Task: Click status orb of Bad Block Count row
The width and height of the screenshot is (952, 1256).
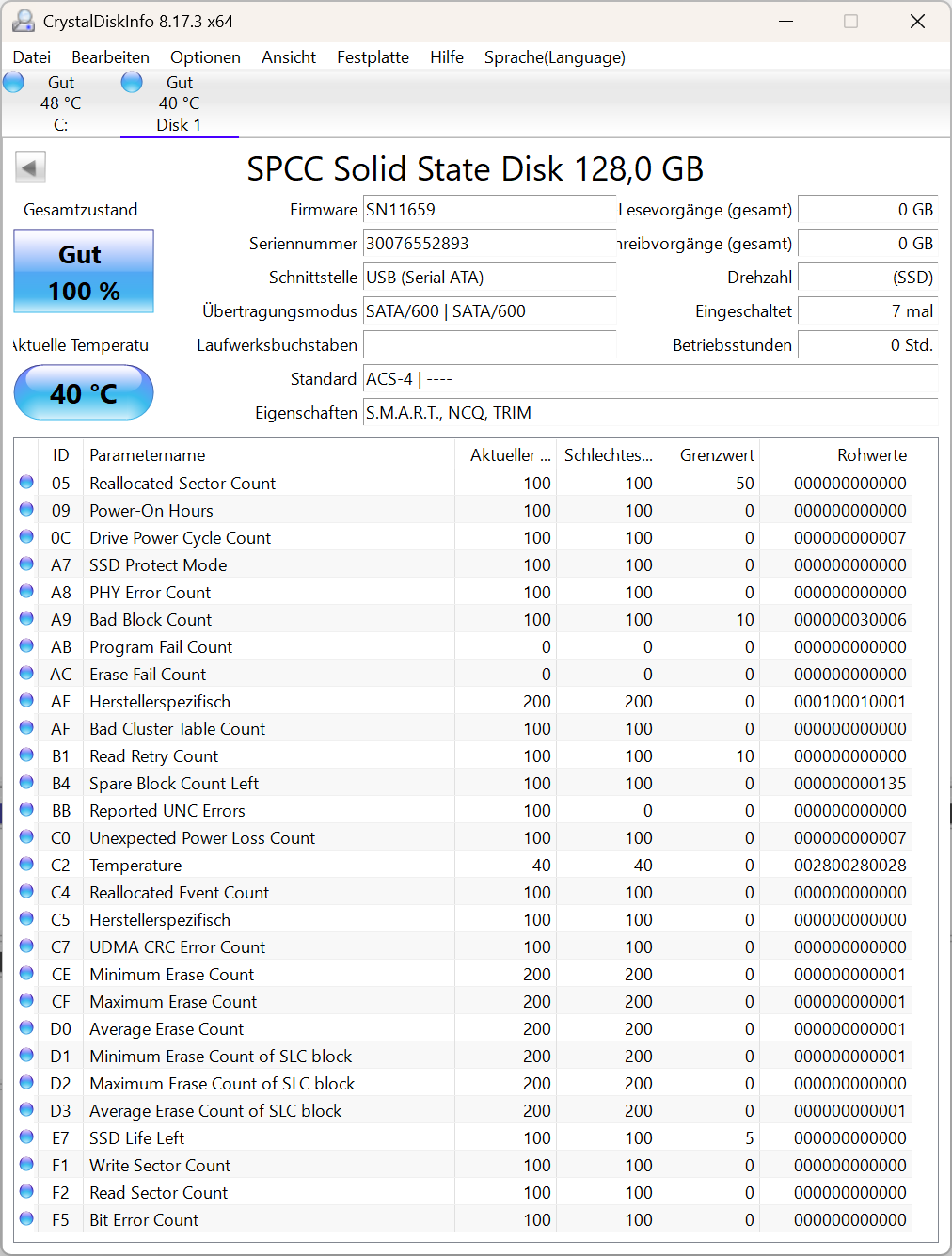Action: point(26,619)
